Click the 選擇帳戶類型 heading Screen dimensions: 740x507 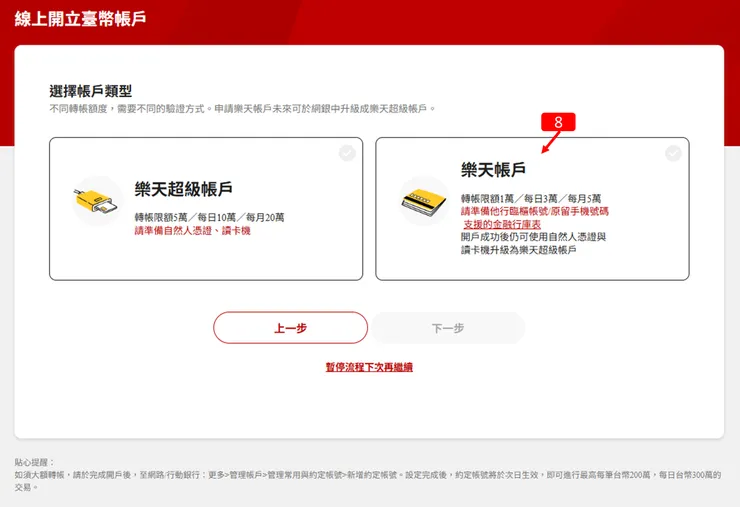[91, 91]
